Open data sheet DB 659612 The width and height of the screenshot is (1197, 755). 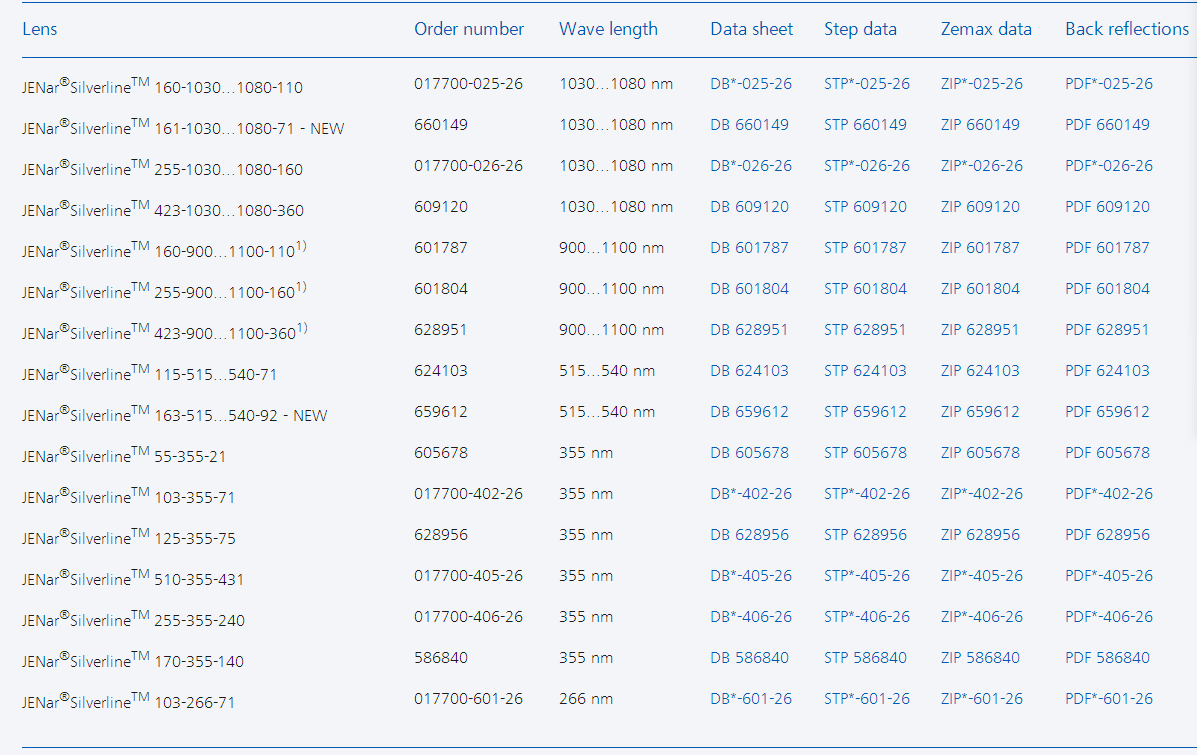pos(749,412)
